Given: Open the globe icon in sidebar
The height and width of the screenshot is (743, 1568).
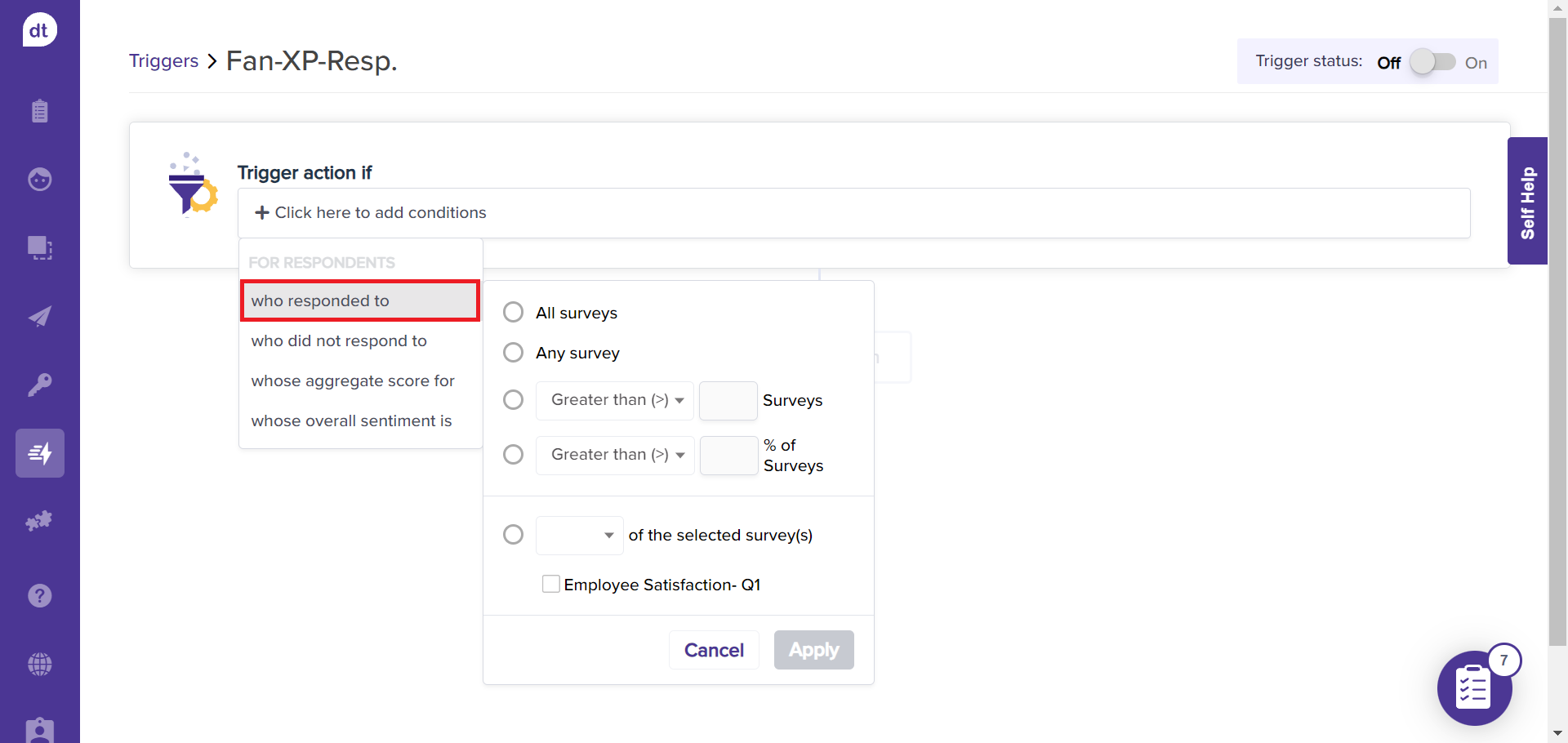Looking at the screenshot, I should coord(39,664).
